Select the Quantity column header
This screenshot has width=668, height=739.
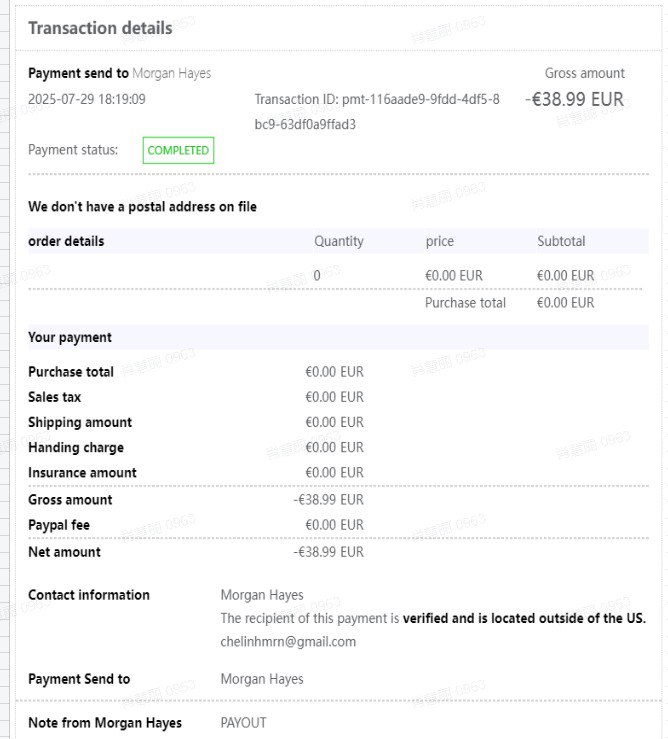pos(339,241)
